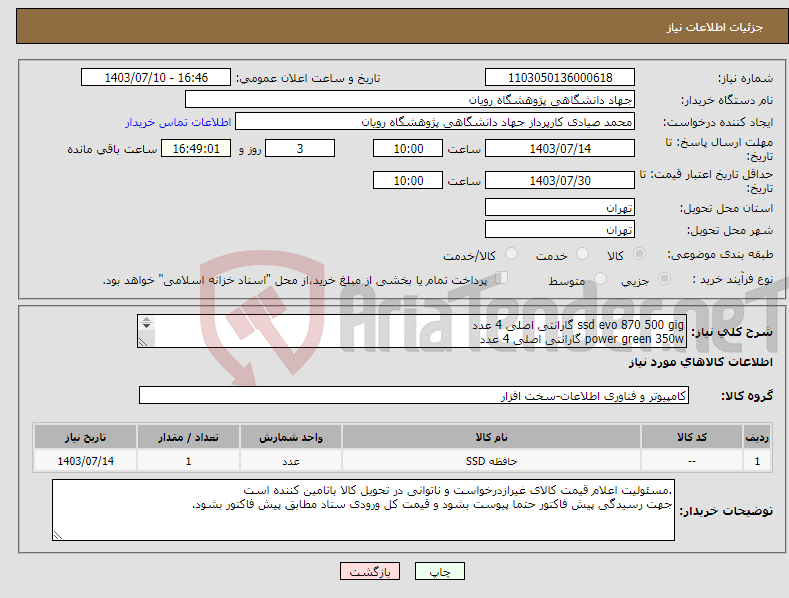The width and height of the screenshot is (789, 598).
Task: Click general description text area ssd evo
Action: coord(412,331)
